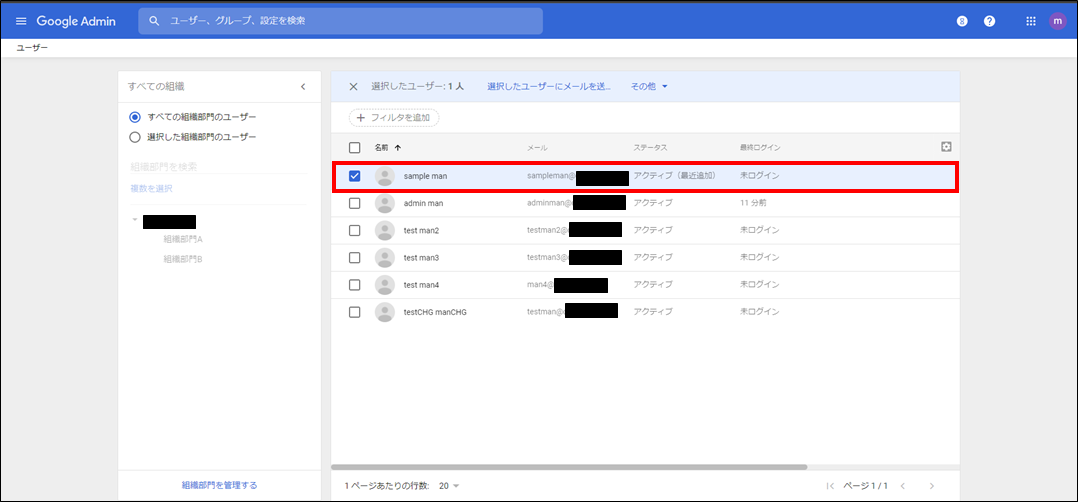Select 選択した組織部門のユーザー radio button

pyautogui.click(x=135, y=137)
